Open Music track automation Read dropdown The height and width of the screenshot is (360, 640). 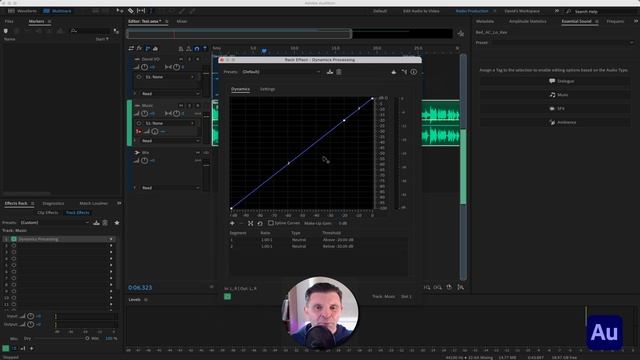[x=170, y=141]
